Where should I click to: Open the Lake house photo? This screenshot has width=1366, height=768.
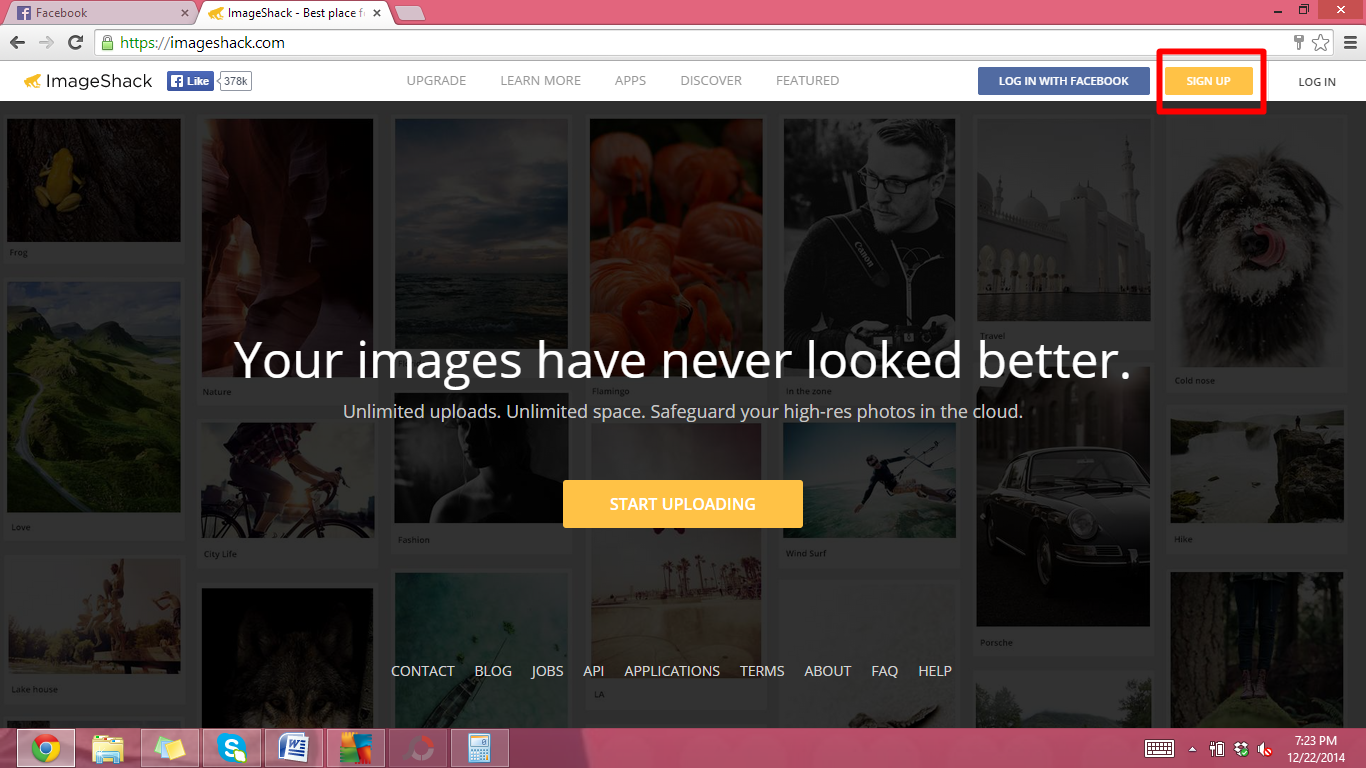tap(94, 616)
